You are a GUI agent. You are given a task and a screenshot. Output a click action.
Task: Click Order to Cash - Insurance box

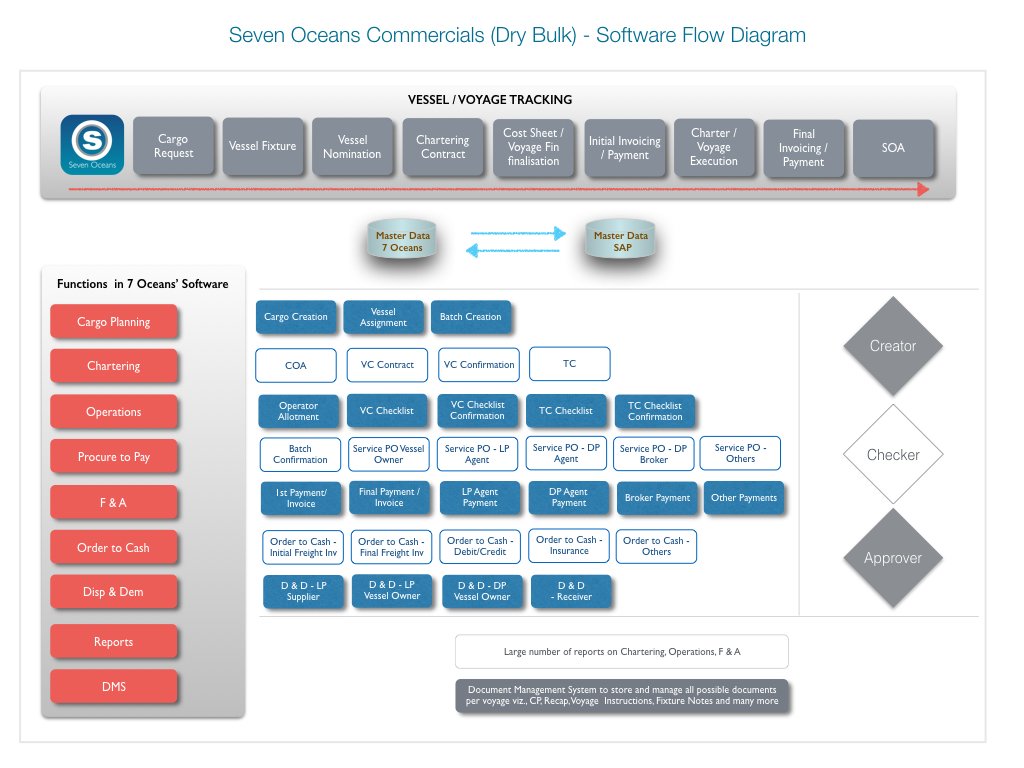tap(569, 545)
